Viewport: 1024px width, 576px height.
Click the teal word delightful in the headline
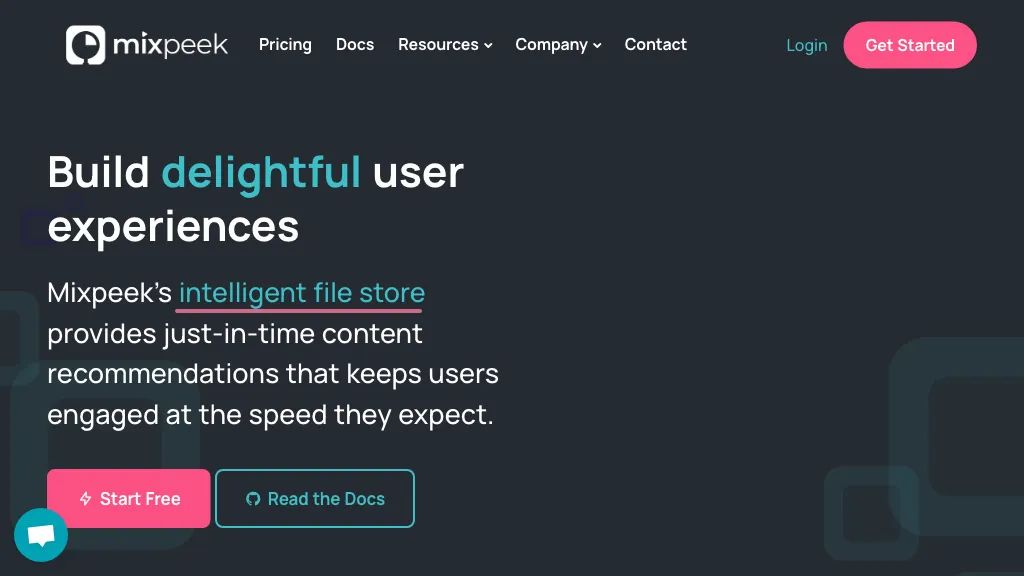(261, 172)
